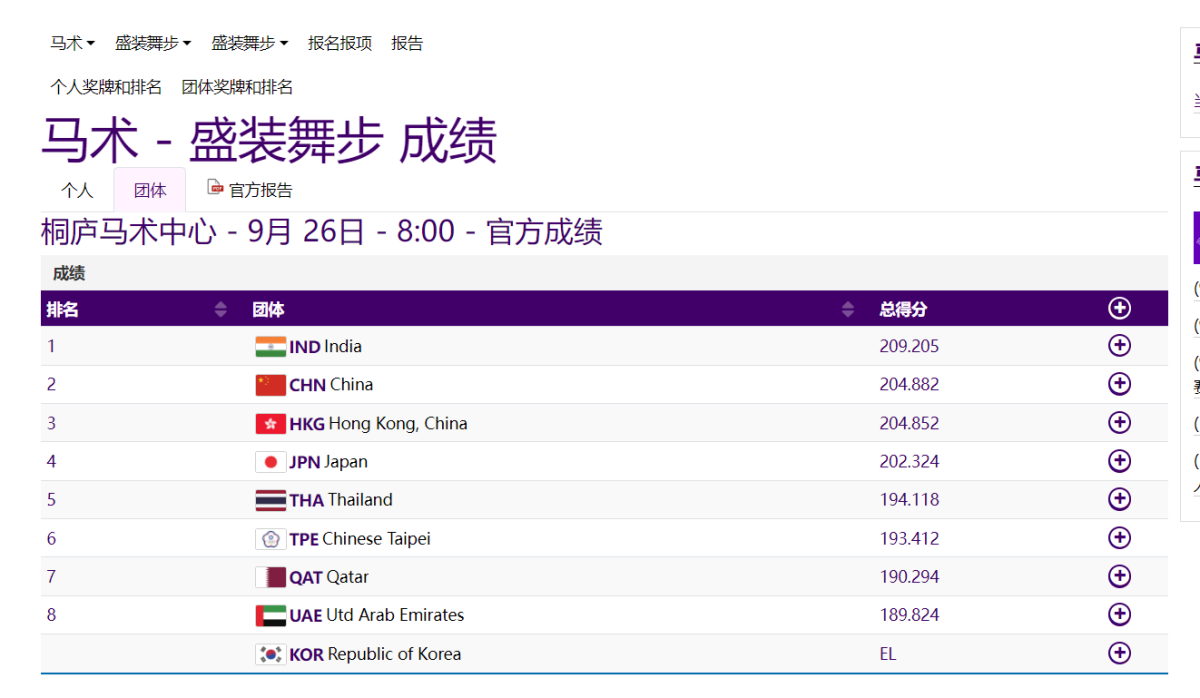Click India flag icon
The image size is (1200, 698).
coord(270,347)
